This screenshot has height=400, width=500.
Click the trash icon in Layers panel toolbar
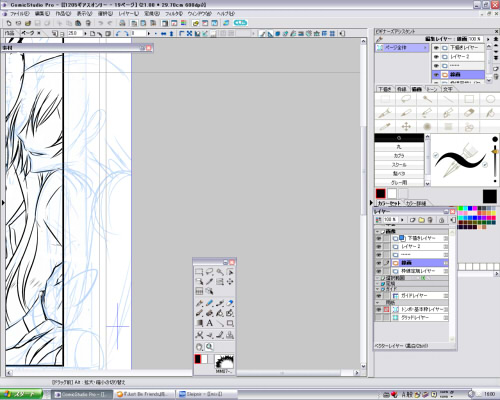[430, 220]
